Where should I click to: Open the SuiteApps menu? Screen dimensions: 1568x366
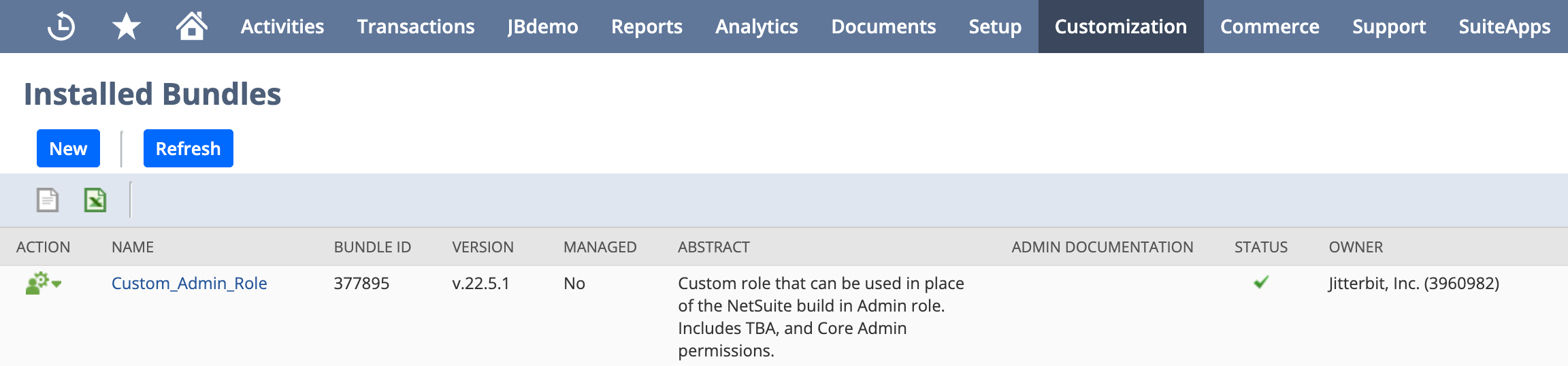click(1504, 27)
